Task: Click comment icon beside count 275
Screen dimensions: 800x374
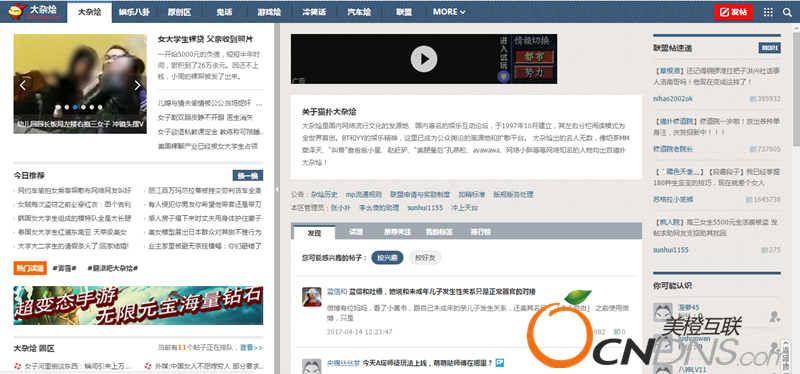Action: (764, 250)
